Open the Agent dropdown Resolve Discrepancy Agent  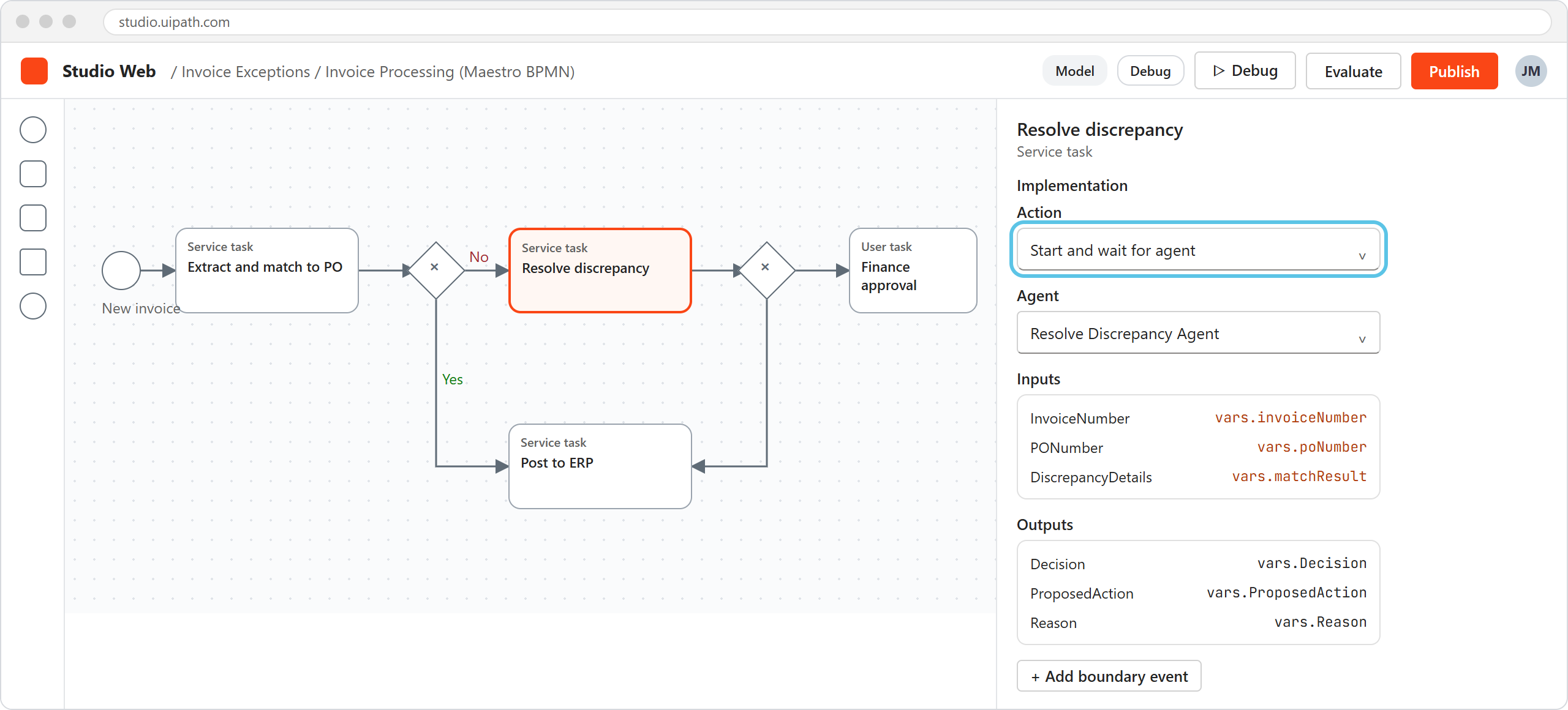tap(1198, 333)
